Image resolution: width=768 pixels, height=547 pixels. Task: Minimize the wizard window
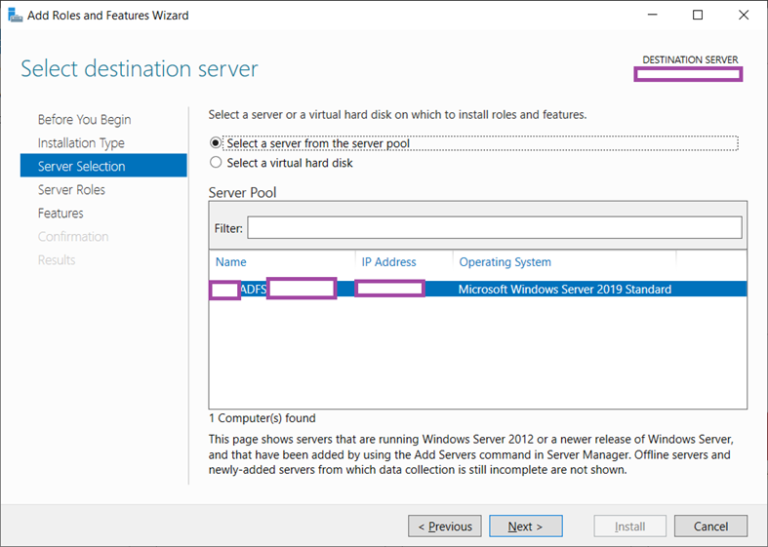click(x=652, y=15)
